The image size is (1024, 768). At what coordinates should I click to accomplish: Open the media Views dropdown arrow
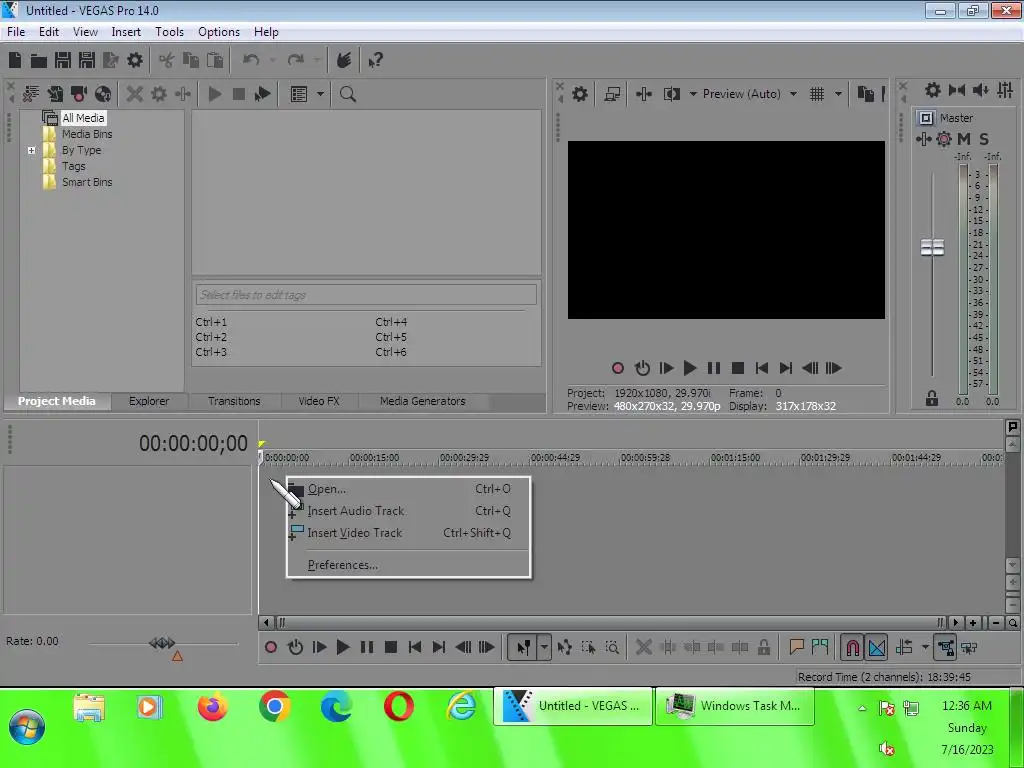320,94
